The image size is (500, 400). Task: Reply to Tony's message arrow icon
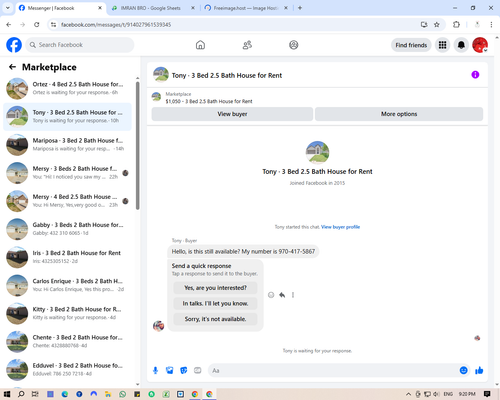tap(282, 295)
